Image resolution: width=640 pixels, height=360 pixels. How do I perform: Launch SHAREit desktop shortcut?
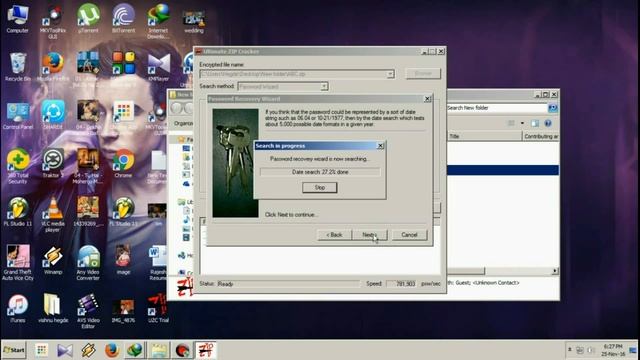(x=53, y=116)
